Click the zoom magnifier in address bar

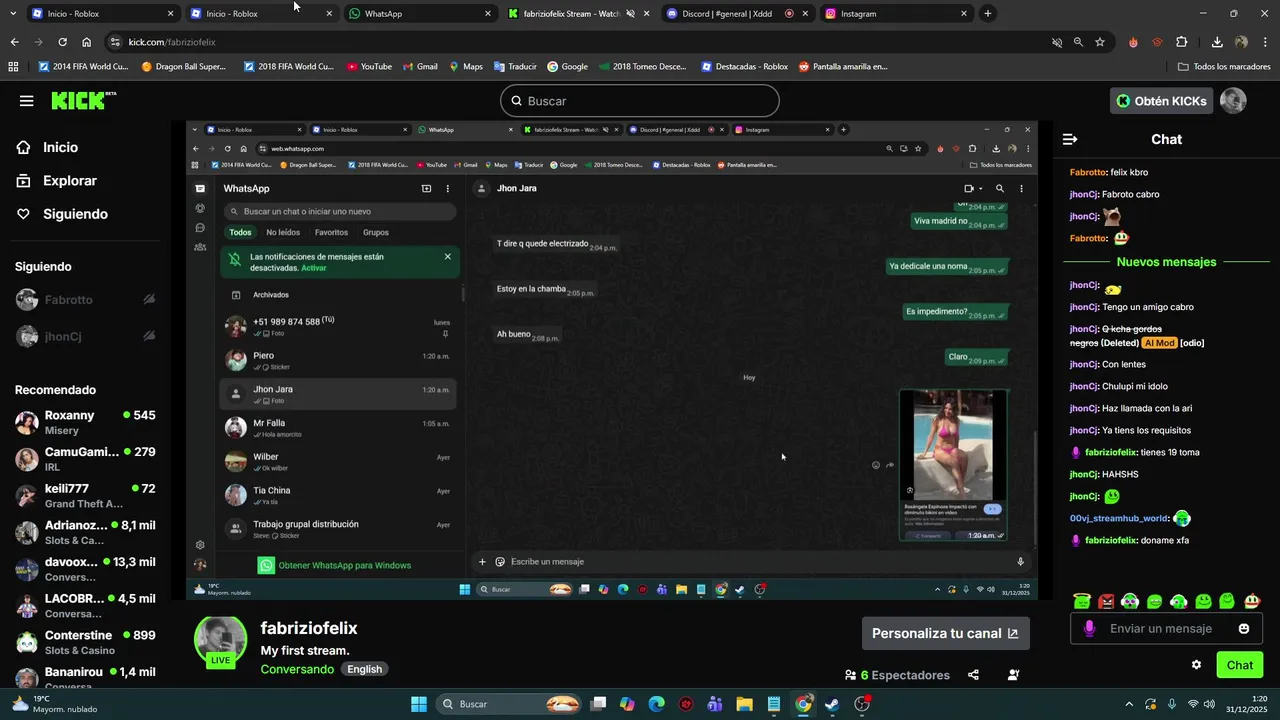(1078, 42)
